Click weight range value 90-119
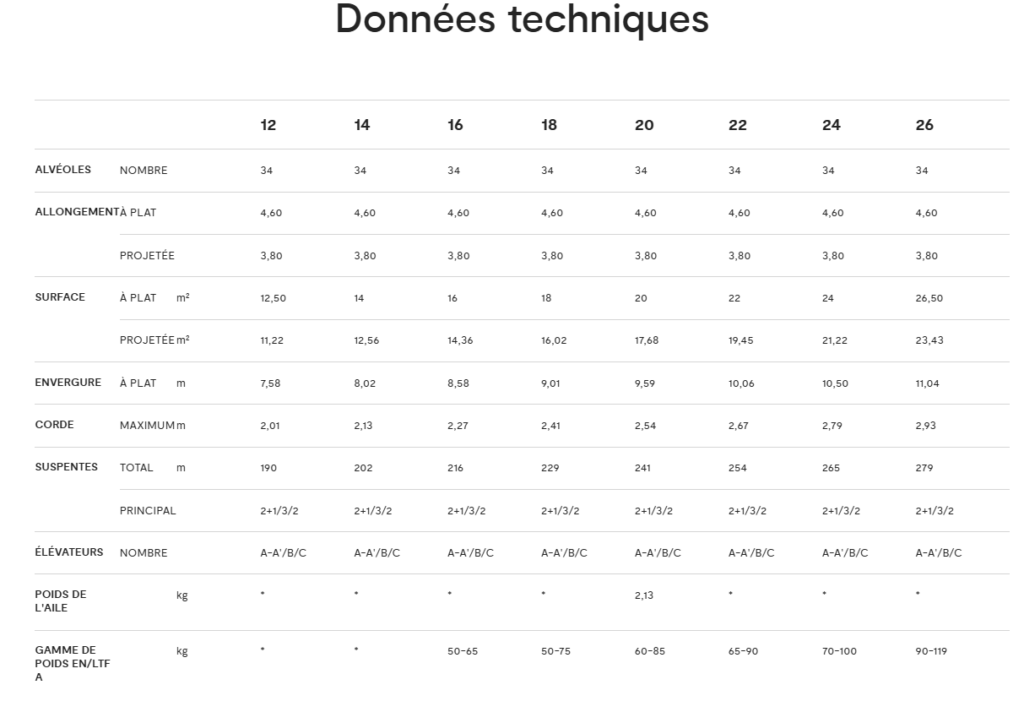The image size is (1024, 712). (931, 651)
